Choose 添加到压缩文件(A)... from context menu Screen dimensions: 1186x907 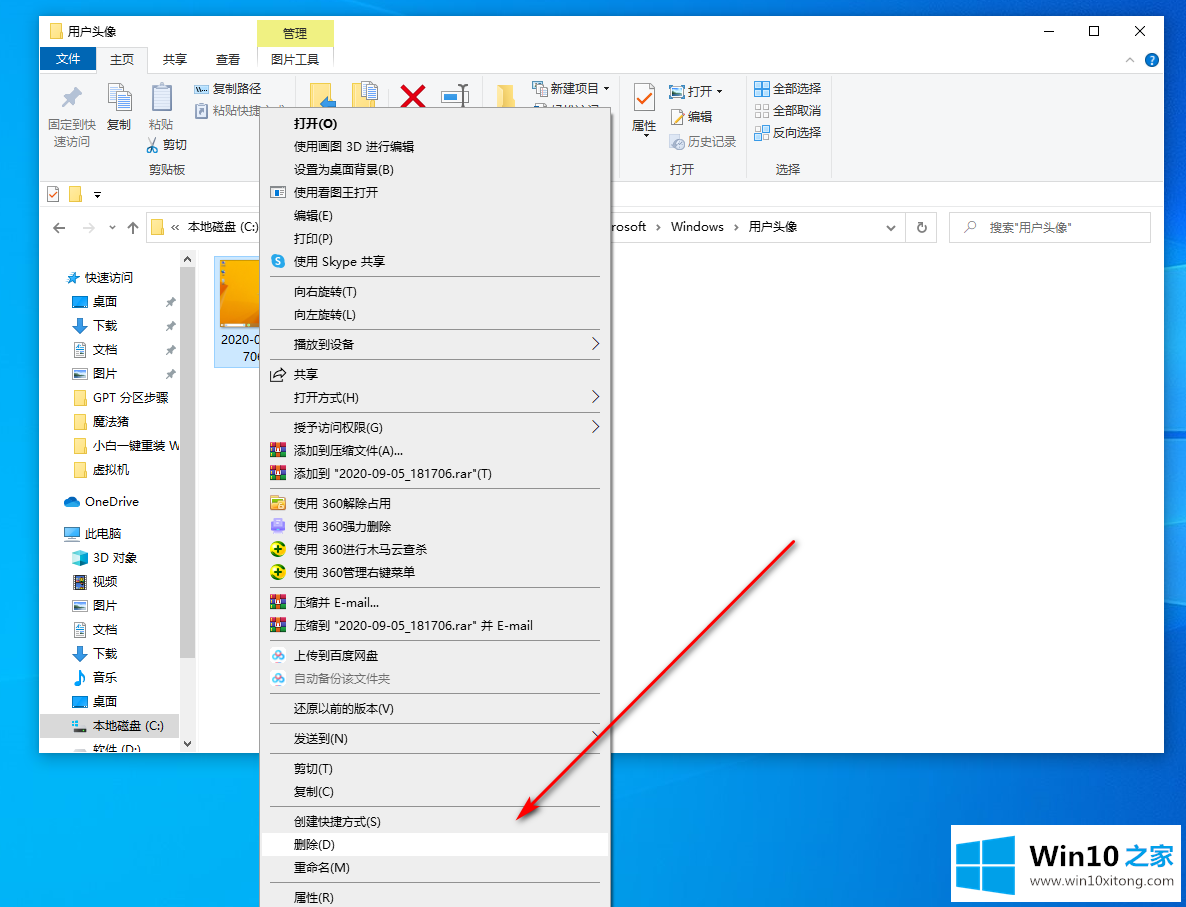pyautogui.click(x=435, y=450)
